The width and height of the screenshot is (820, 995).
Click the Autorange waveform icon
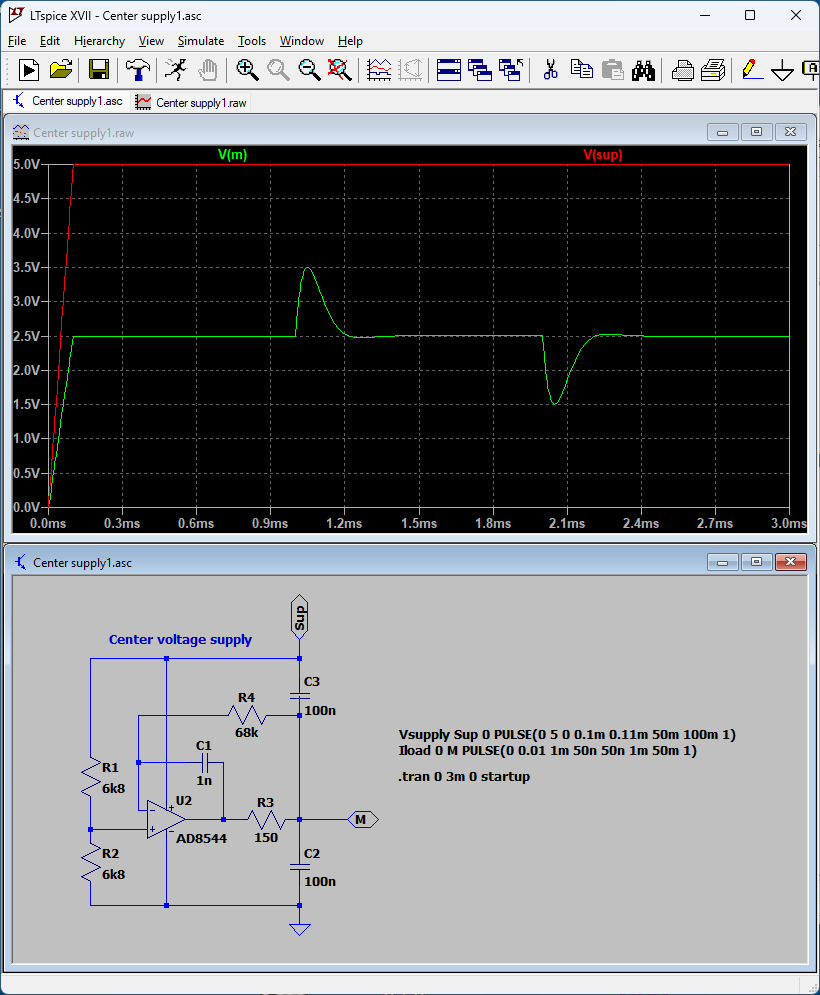click(x=380, y=69)
